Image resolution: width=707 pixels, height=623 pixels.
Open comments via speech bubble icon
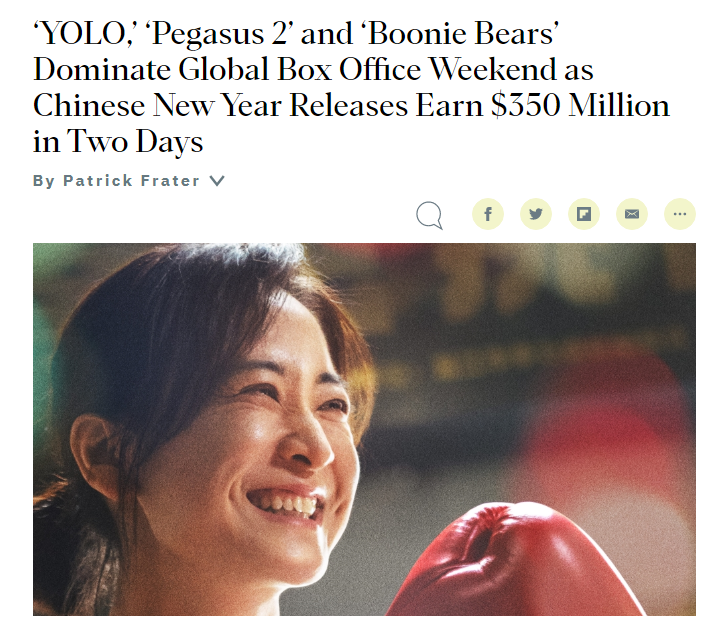tap(429, 215)
